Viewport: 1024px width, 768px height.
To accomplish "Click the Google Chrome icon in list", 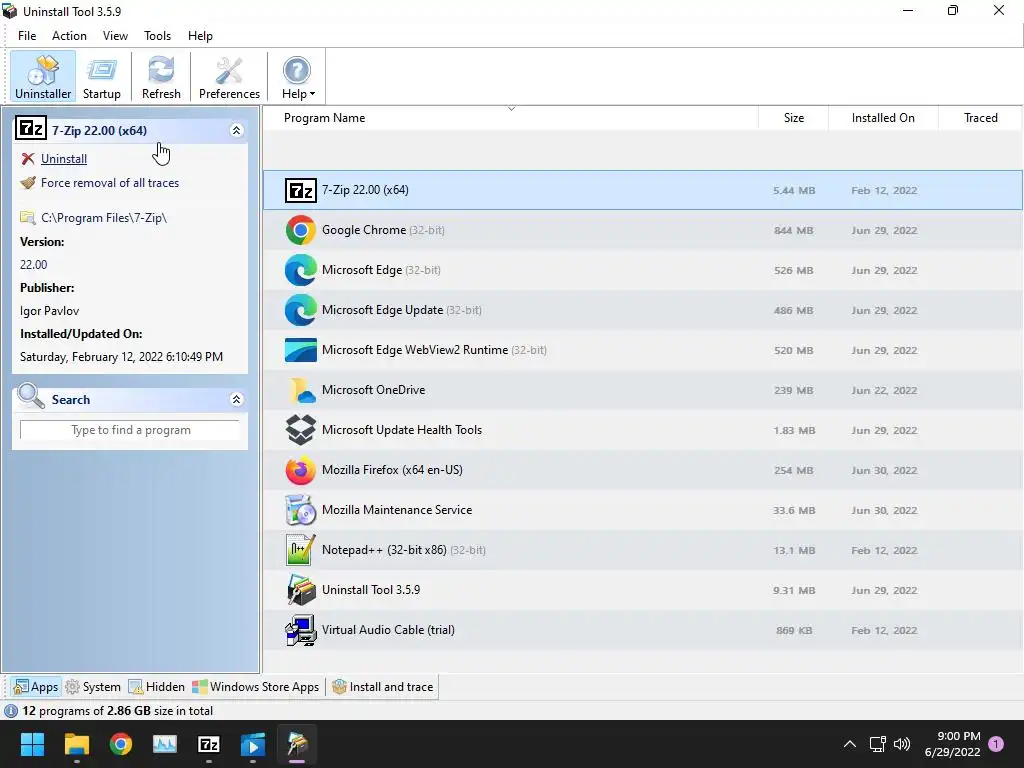I will click(x=301, y=231).
